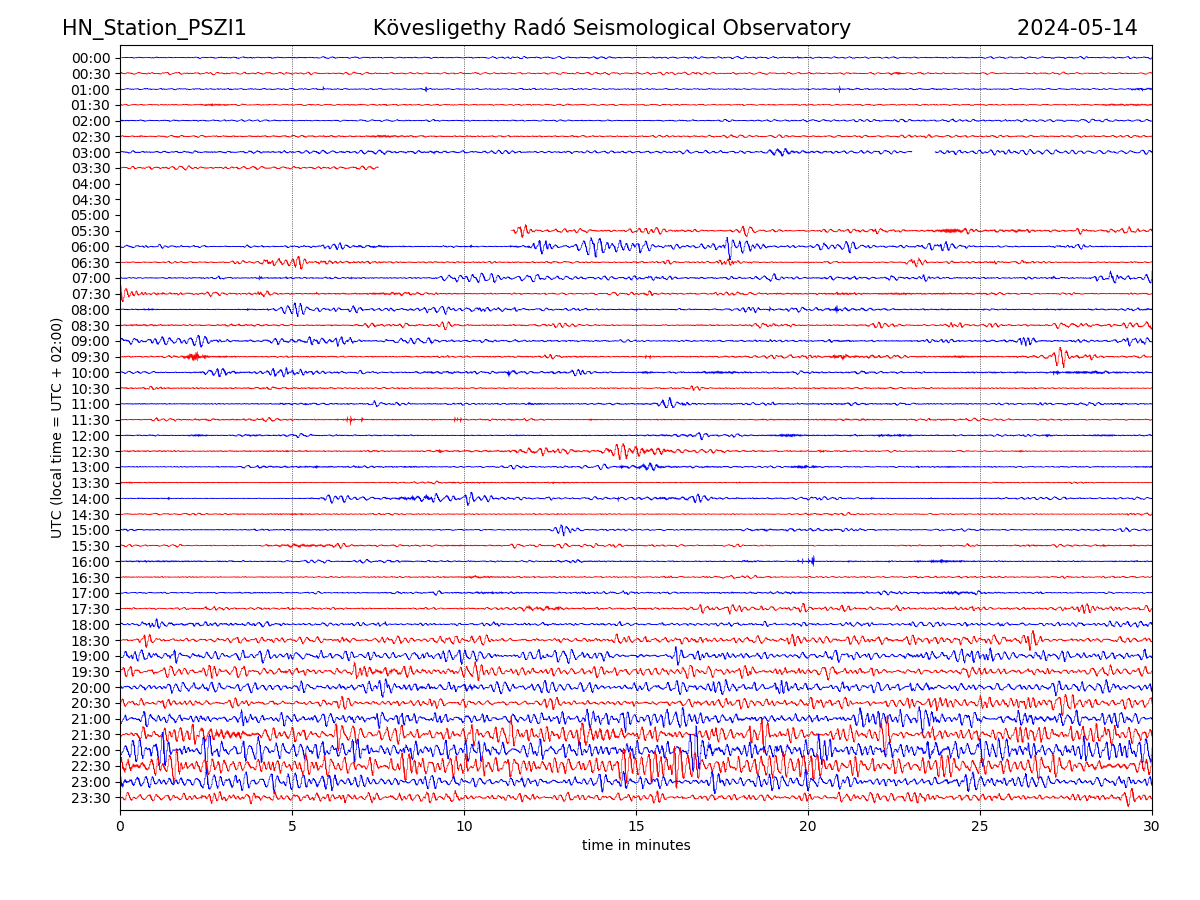Select the 12:30 row time label
The image size is (1200, 900).
(90, 452)
